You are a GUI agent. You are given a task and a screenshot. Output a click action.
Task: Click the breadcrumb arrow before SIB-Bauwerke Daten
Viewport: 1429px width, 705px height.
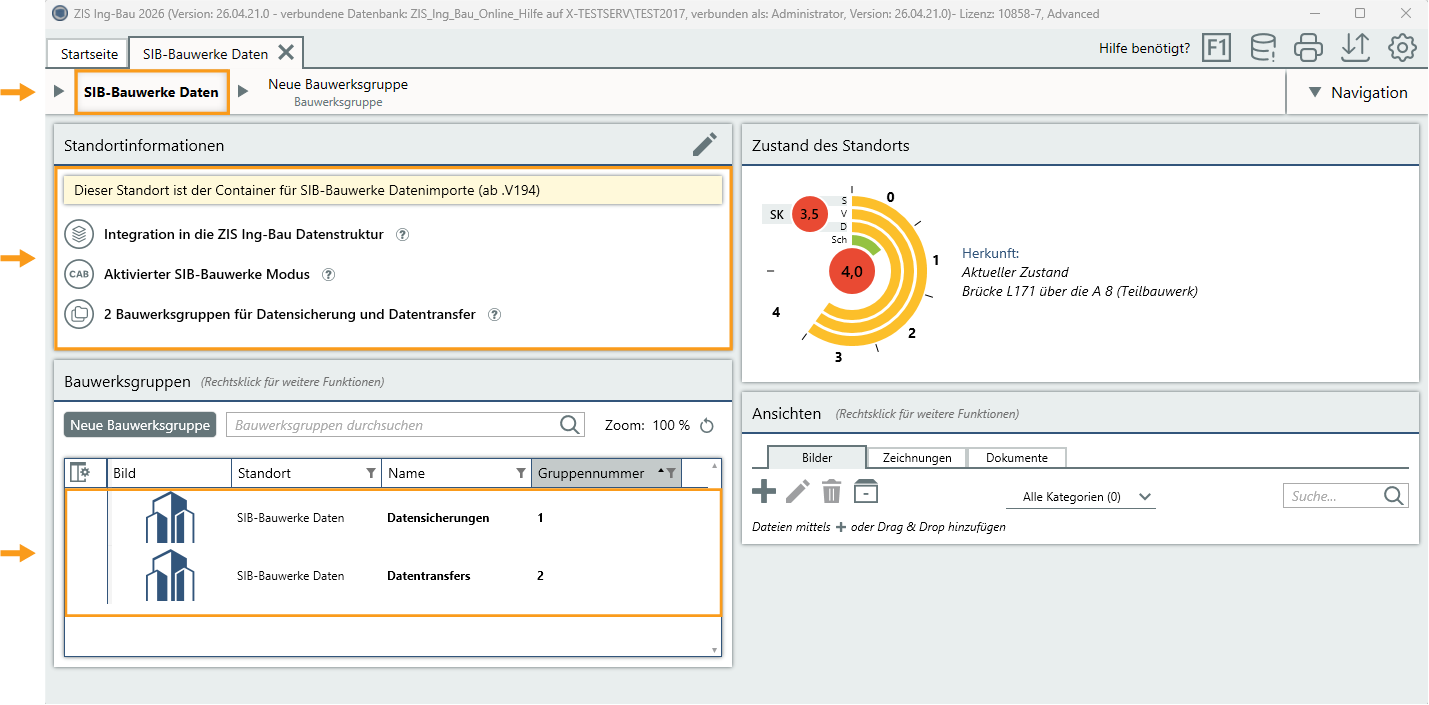click(x=59, y=92)
